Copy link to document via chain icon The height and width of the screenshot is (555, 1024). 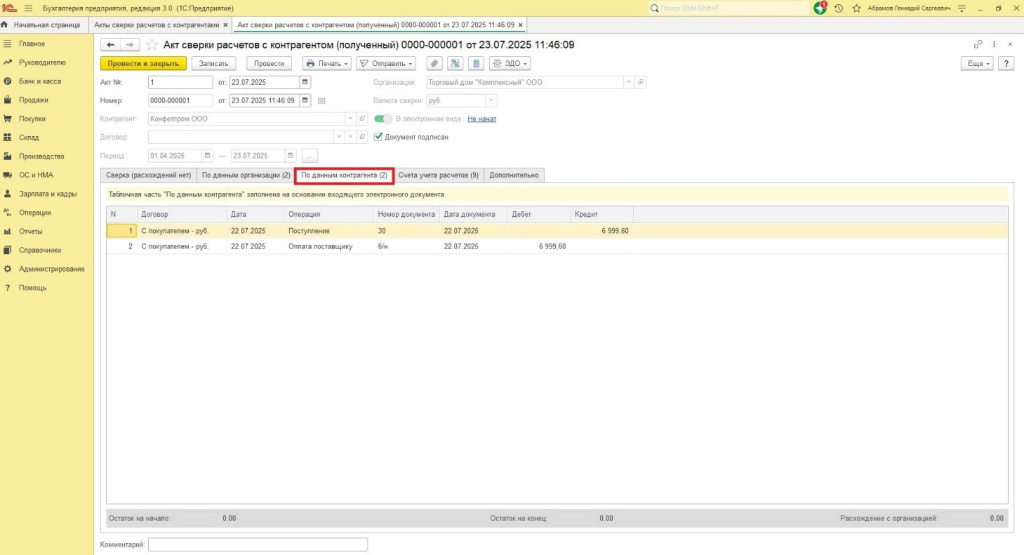tap(977, 45)
